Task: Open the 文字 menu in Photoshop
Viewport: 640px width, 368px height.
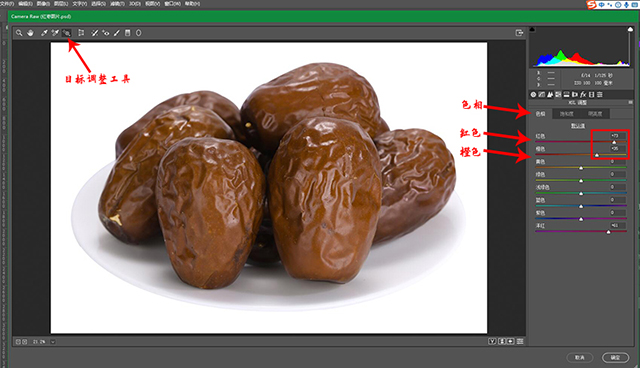Action: (80, 4)
